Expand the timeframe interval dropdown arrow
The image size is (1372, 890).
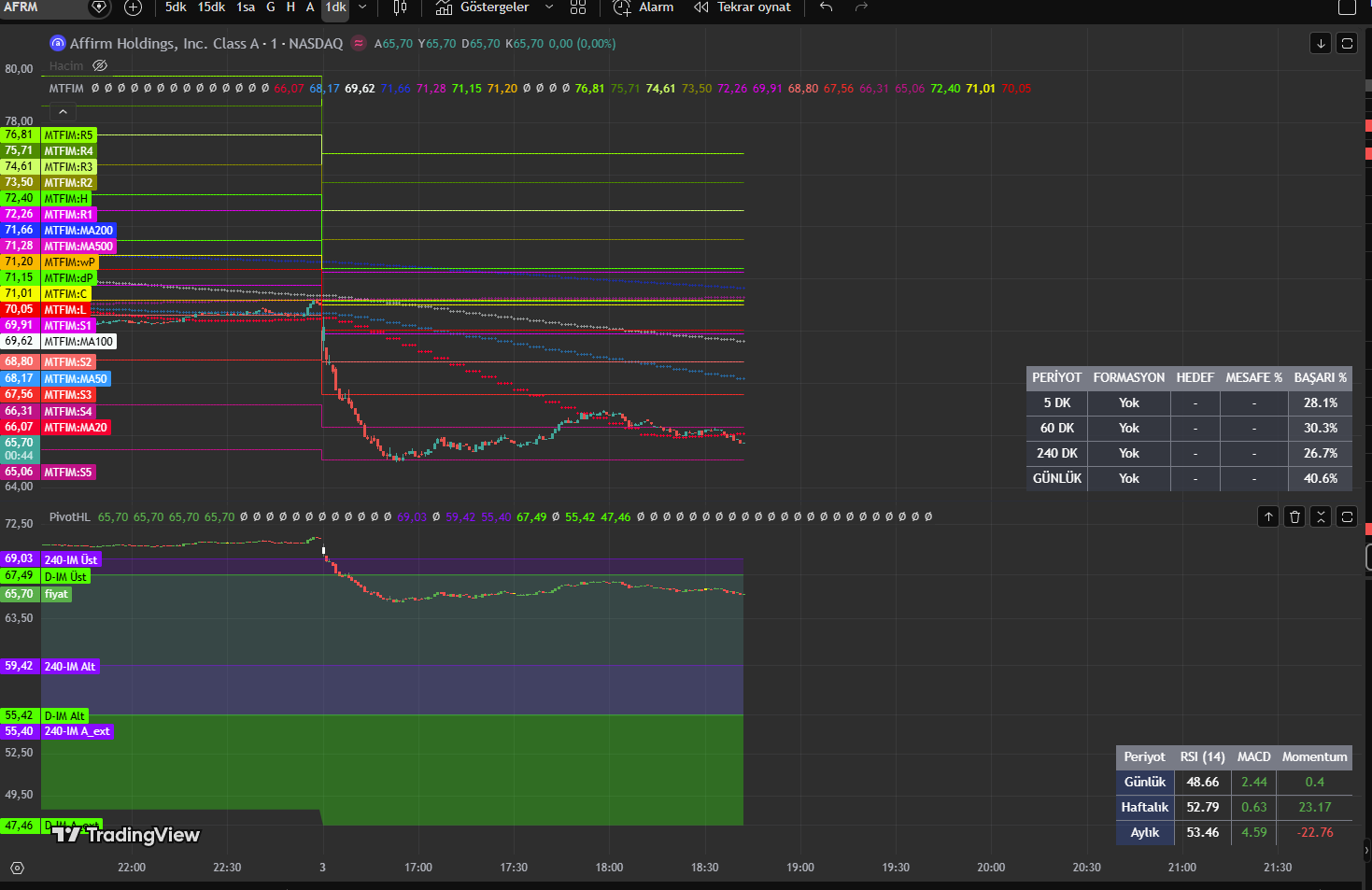[x=362, y=7]
